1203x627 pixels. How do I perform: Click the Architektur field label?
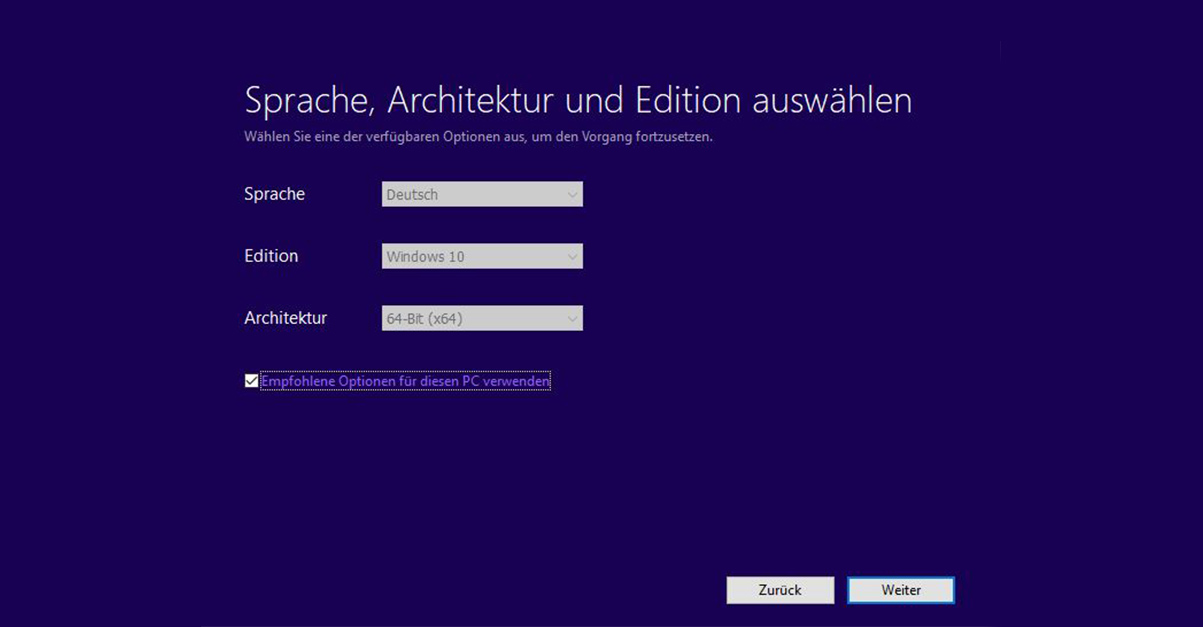(x=286, y=318)
